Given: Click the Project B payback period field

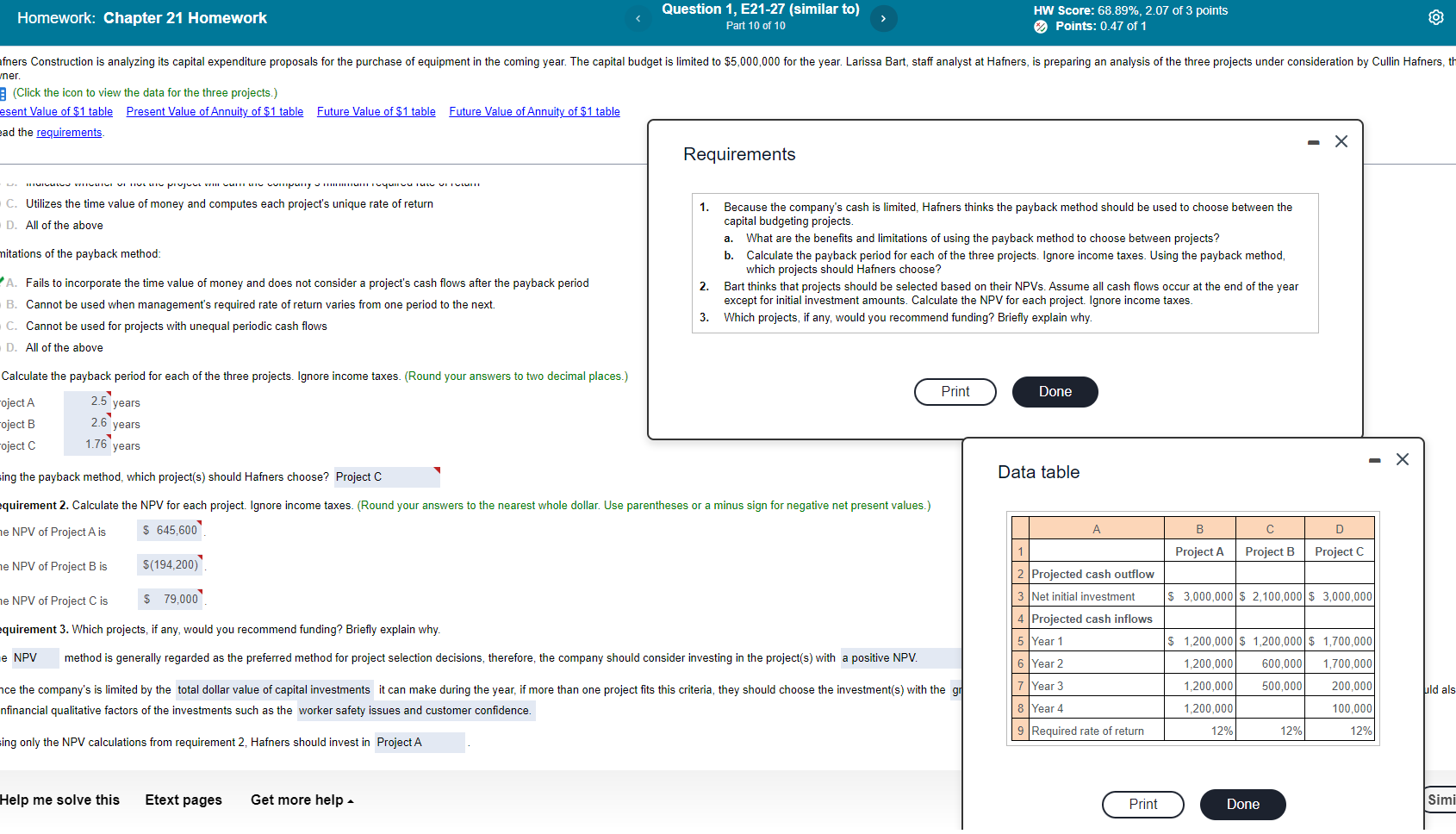Looking at the screenshot, I should [87, 423].
